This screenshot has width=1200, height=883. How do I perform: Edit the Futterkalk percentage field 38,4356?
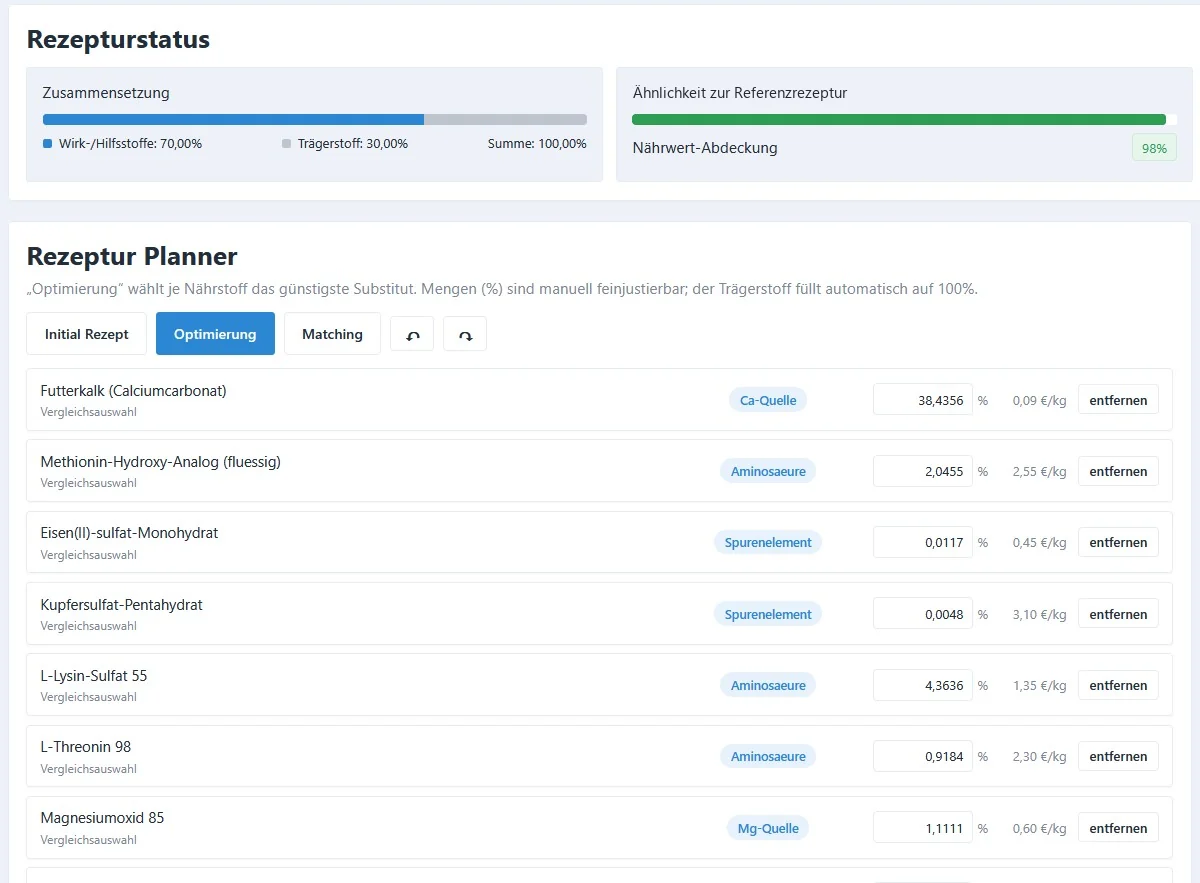click(x=922, y=400)
